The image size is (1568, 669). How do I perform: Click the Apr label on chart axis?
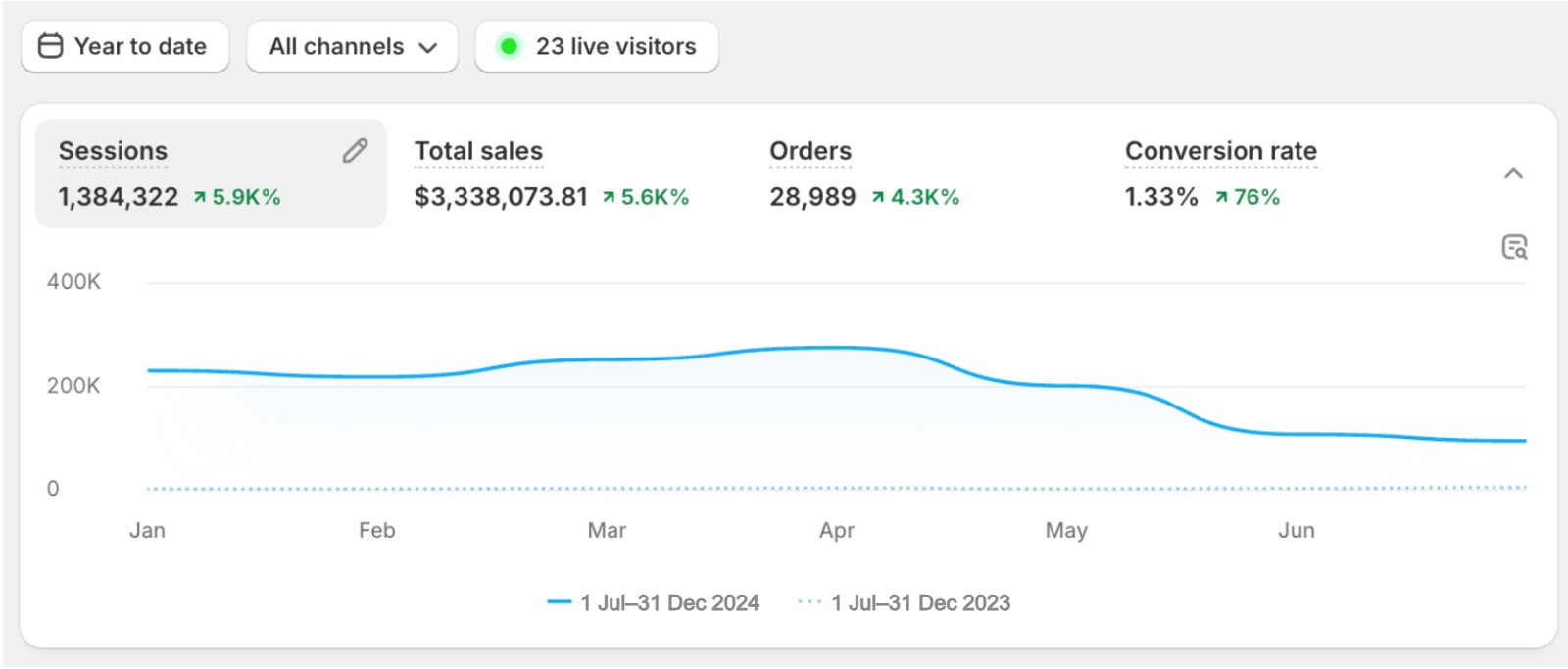click(x=837, y=531)
